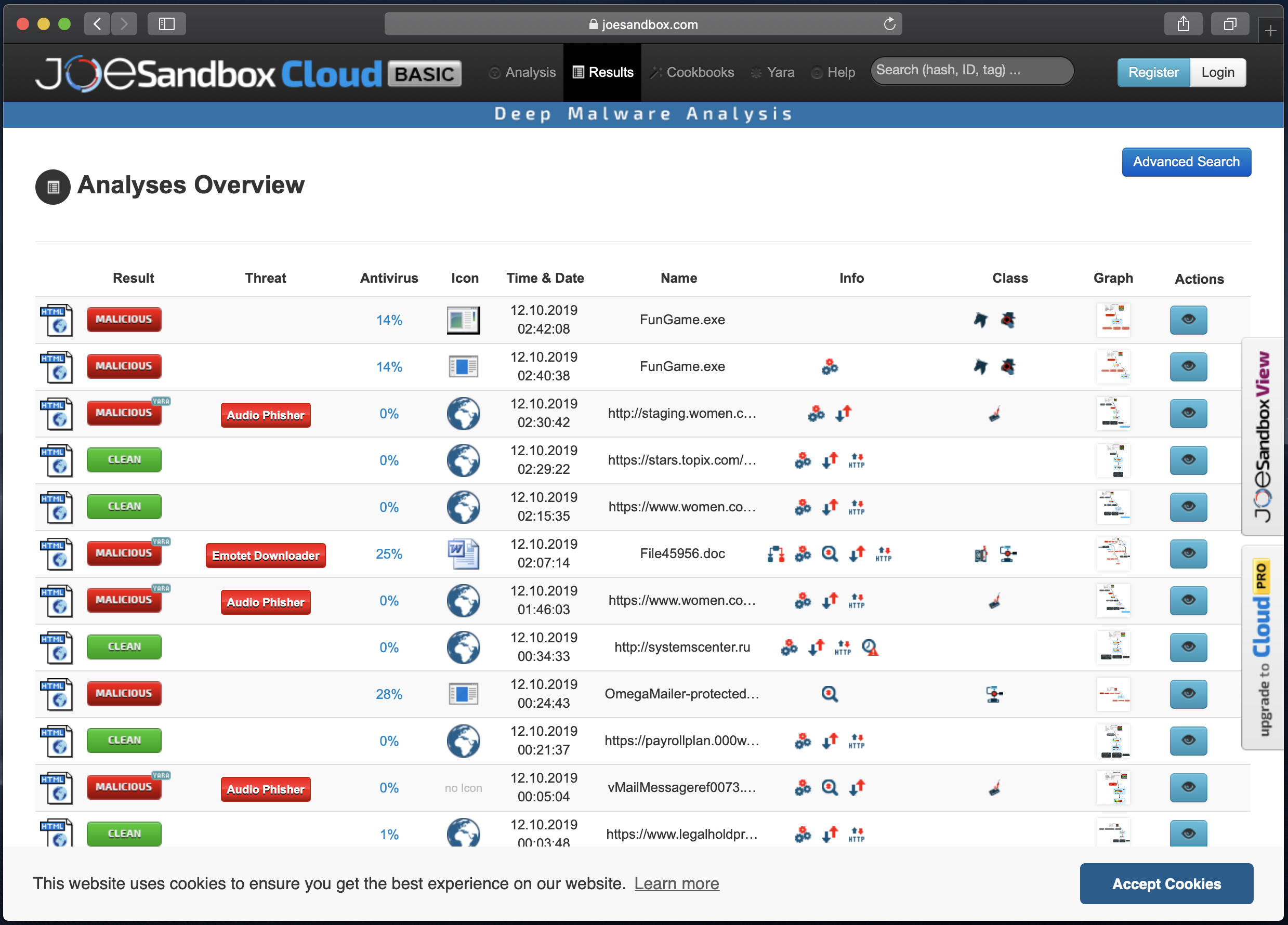Open HTML report icon for first FunGame.exe row
Image resolution: width=1288 pixels, height=925 pixels.
tap(57, 320)
